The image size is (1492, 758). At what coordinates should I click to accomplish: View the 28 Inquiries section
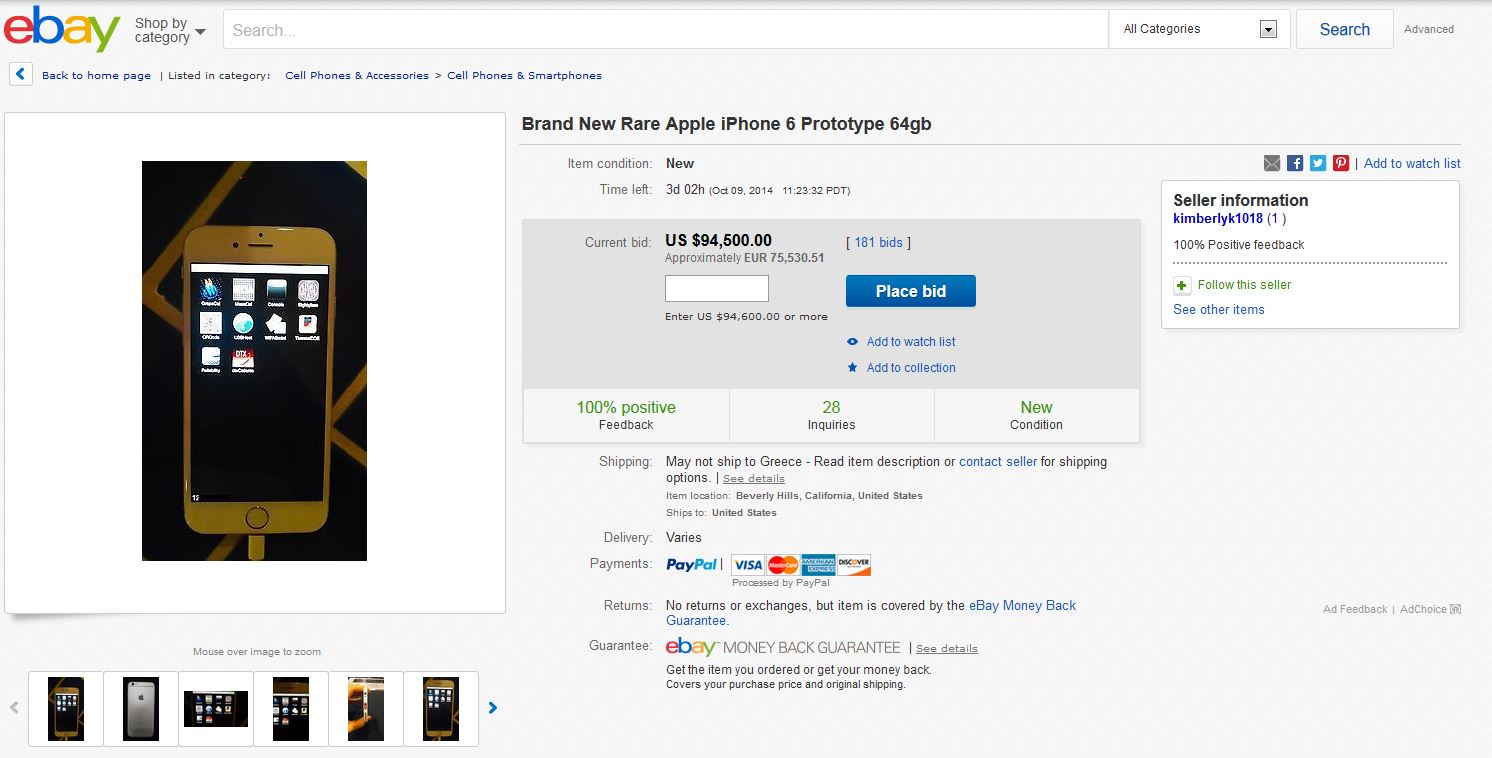click(x=831, y=415)
